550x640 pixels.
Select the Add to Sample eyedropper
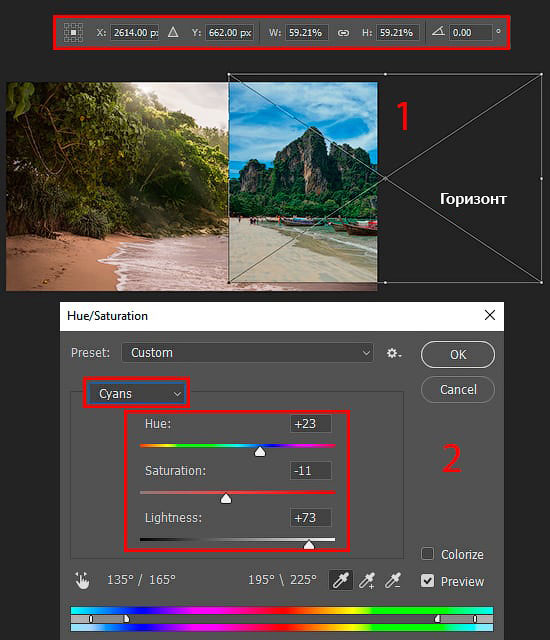point(367,580)
